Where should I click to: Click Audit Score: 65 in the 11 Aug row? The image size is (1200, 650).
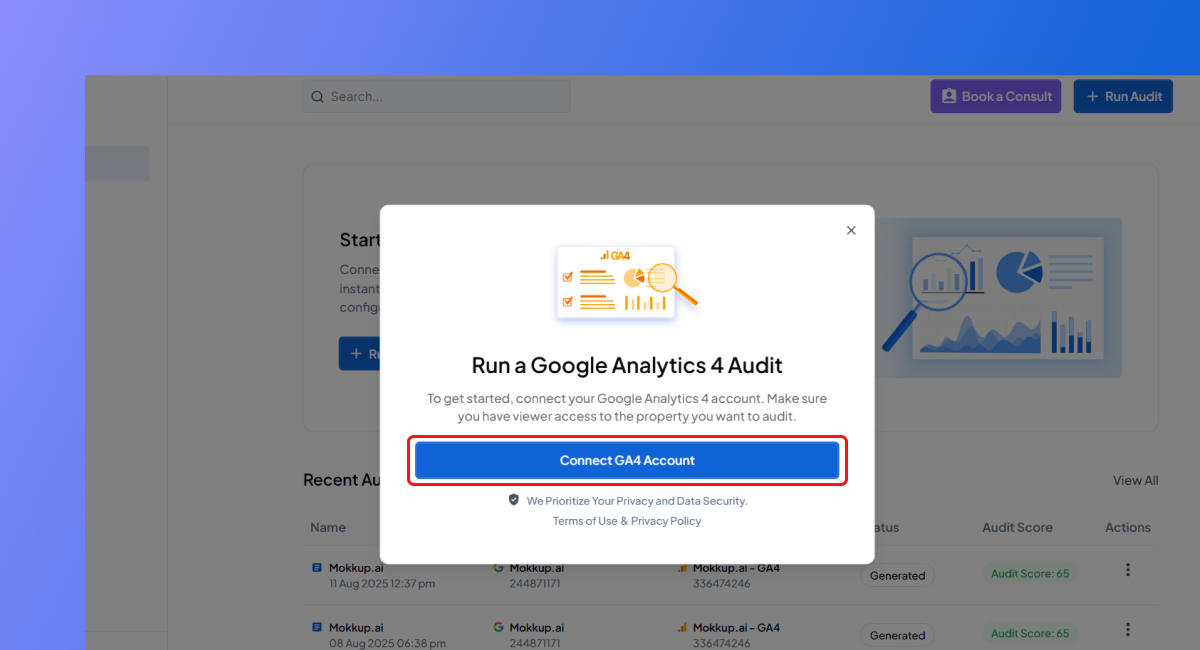(x=1030, y=574)
